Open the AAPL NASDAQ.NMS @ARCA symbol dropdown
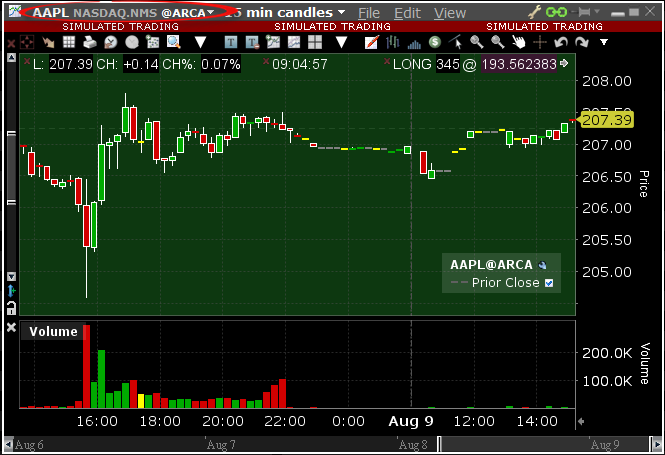Screen dimensions: 665x455 click(x=123, y=13)
